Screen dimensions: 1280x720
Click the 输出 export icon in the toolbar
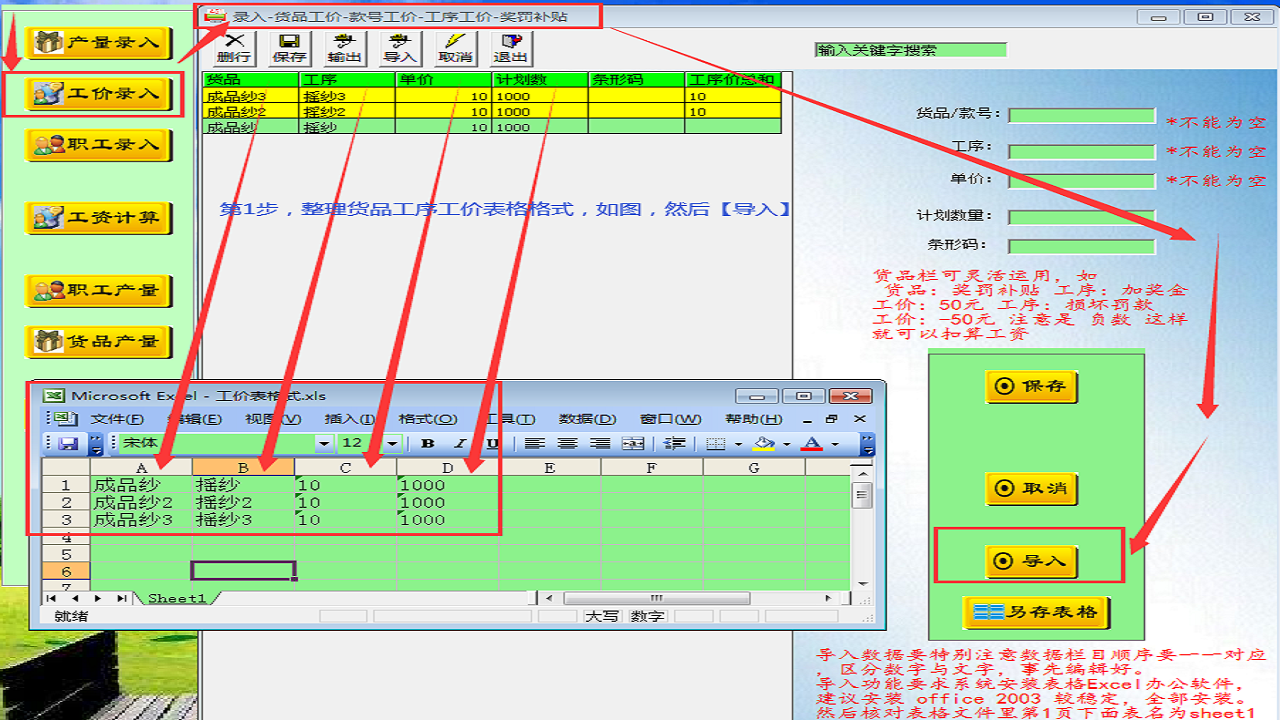click(x=345, y=47)
